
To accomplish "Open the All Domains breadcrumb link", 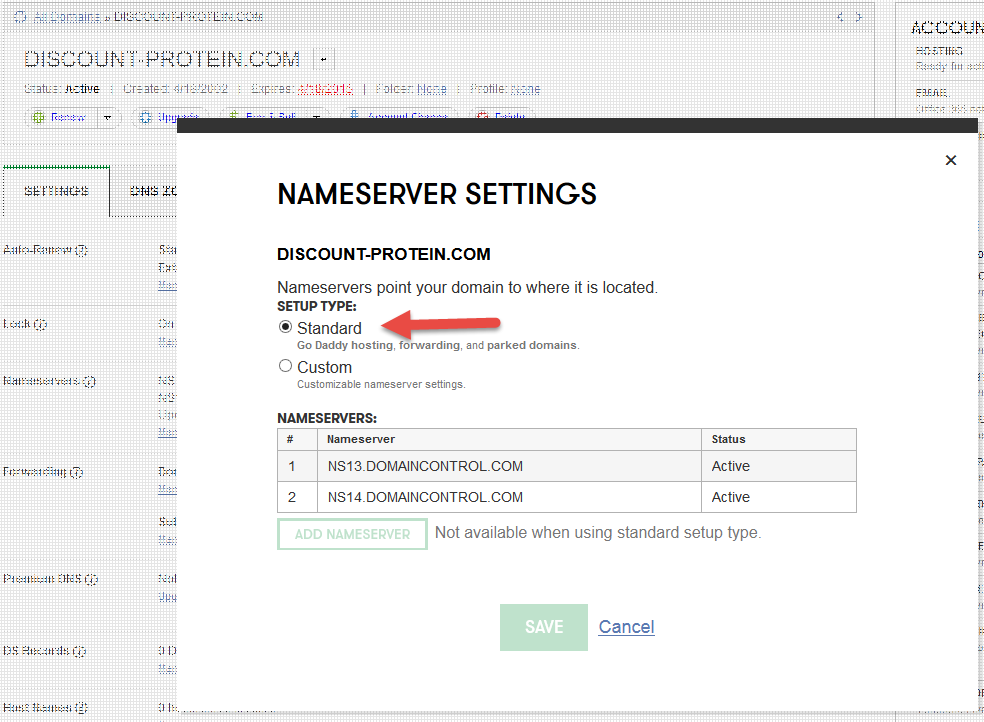I will pos(67,17).
